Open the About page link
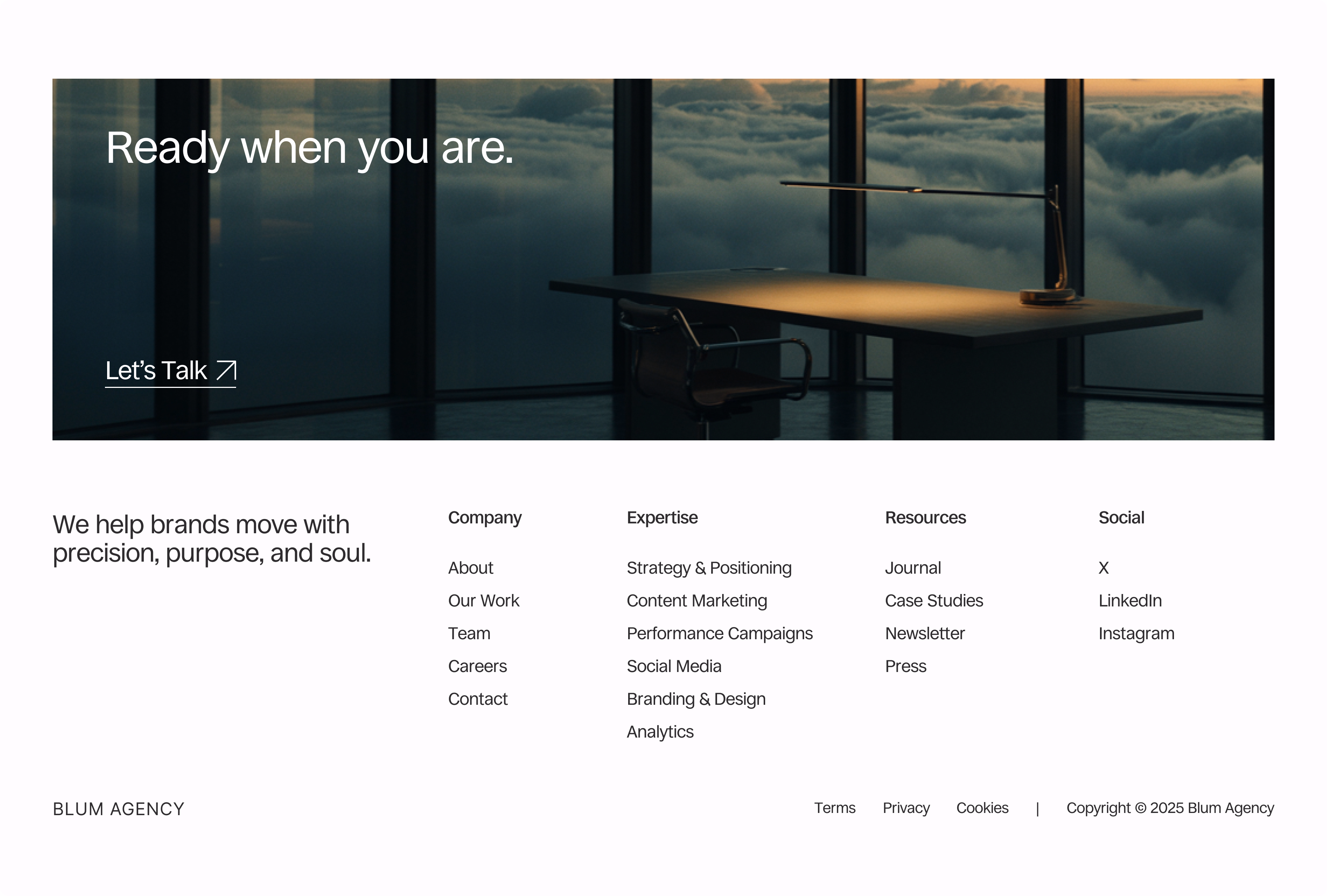Screen dimensions: 1327x896 (x=470, y=568)
